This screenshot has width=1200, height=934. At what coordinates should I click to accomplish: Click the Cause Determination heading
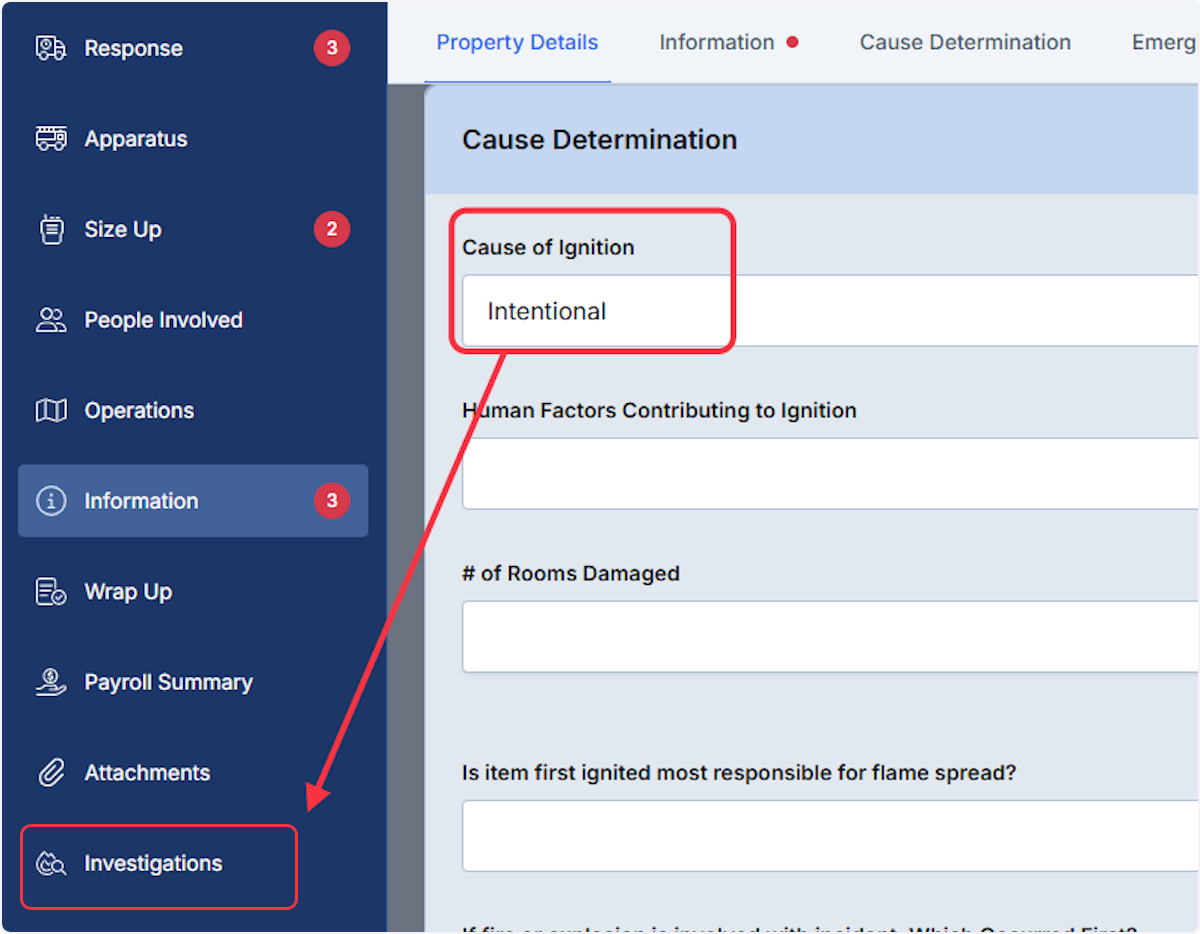[x=599, y=139]
